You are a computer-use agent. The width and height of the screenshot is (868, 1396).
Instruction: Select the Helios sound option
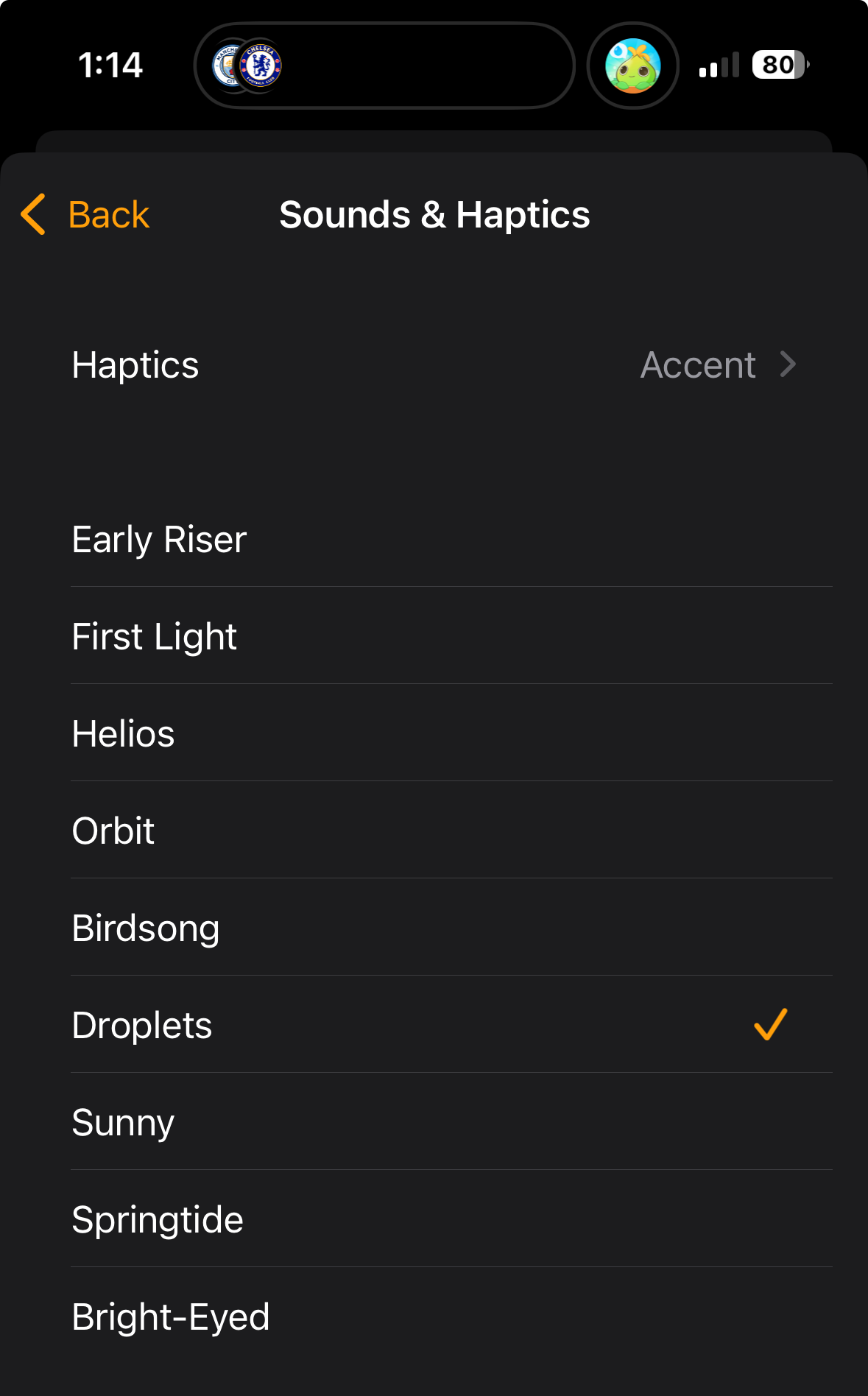(124, 733)
